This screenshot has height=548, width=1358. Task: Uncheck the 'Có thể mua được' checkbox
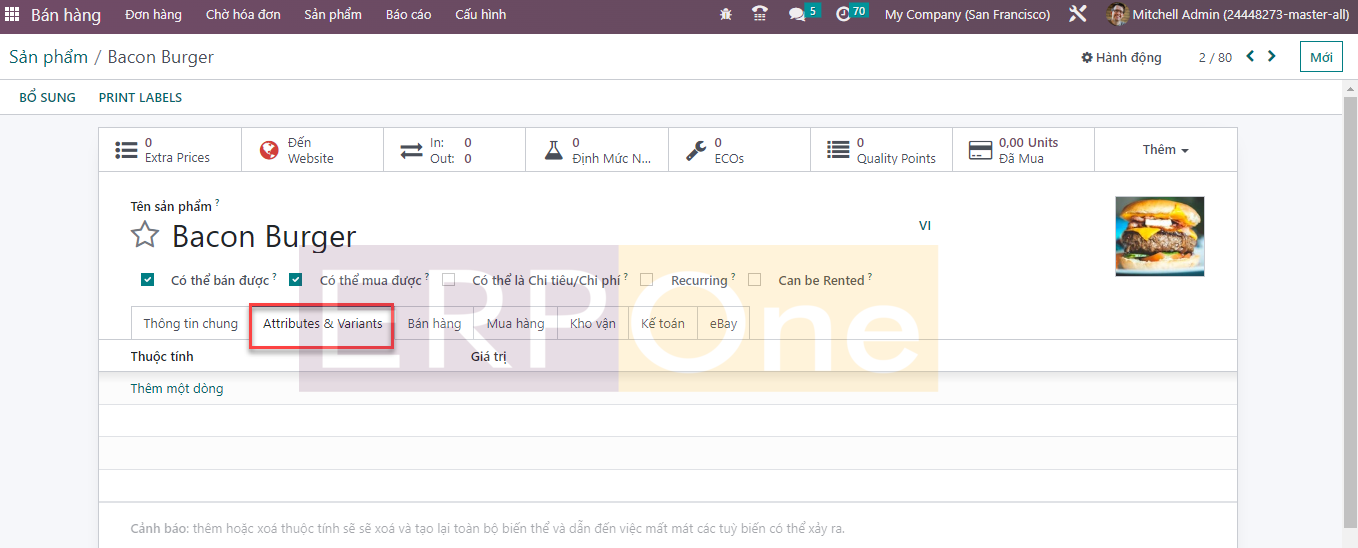coord(296,280)
